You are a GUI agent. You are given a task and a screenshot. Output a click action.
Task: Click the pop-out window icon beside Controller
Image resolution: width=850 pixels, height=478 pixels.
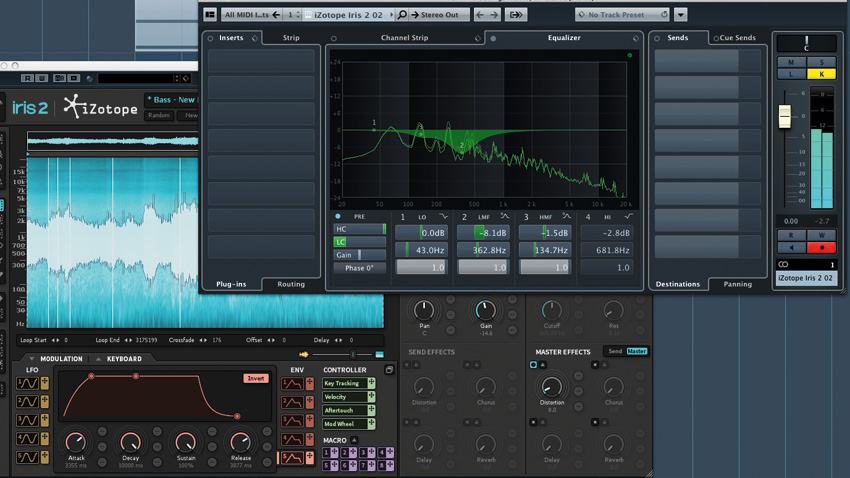coord(389,370)
